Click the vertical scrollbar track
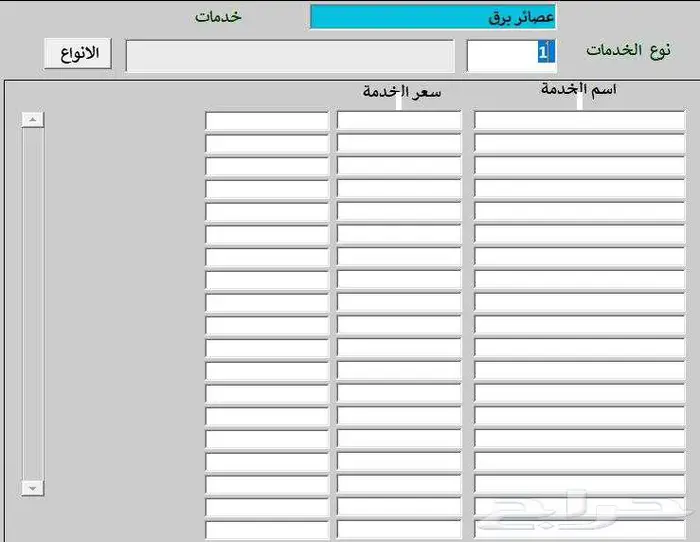The height and width of the screenshot is (542, 700). click(x=33, y=300)
